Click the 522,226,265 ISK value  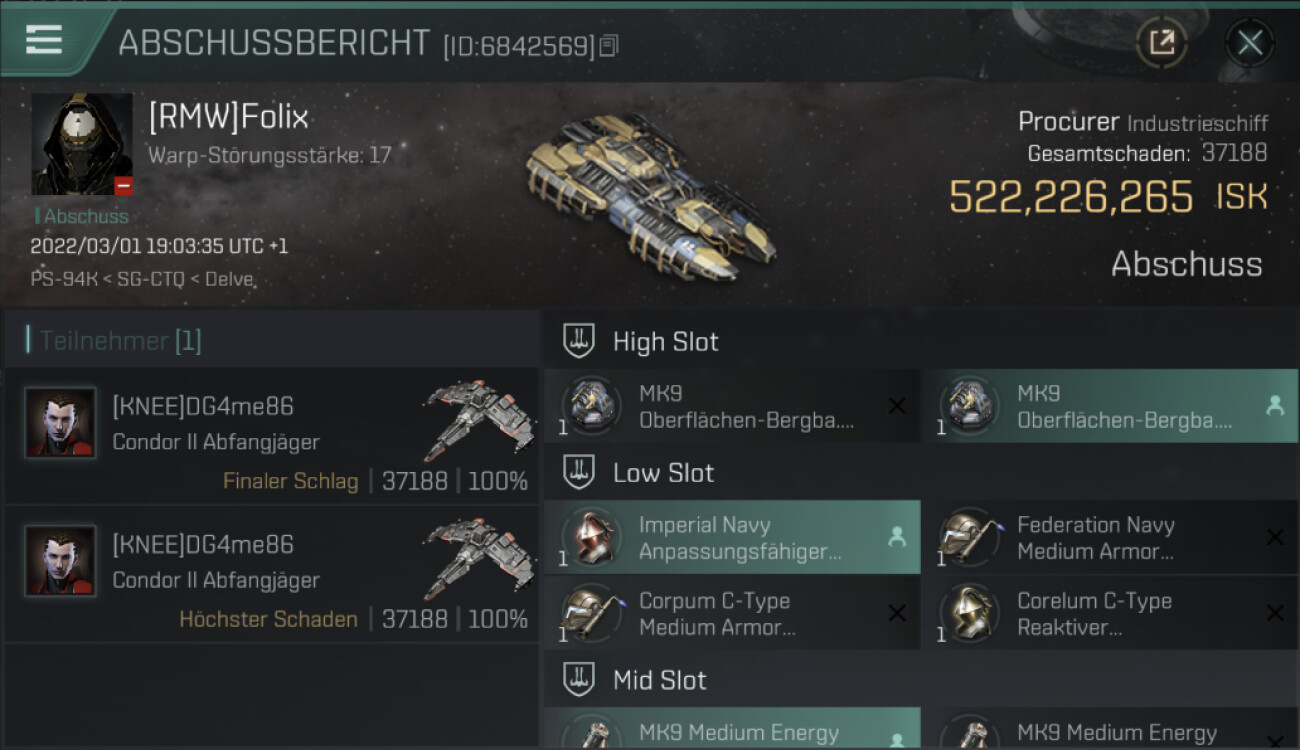(x=1108, y=196)
